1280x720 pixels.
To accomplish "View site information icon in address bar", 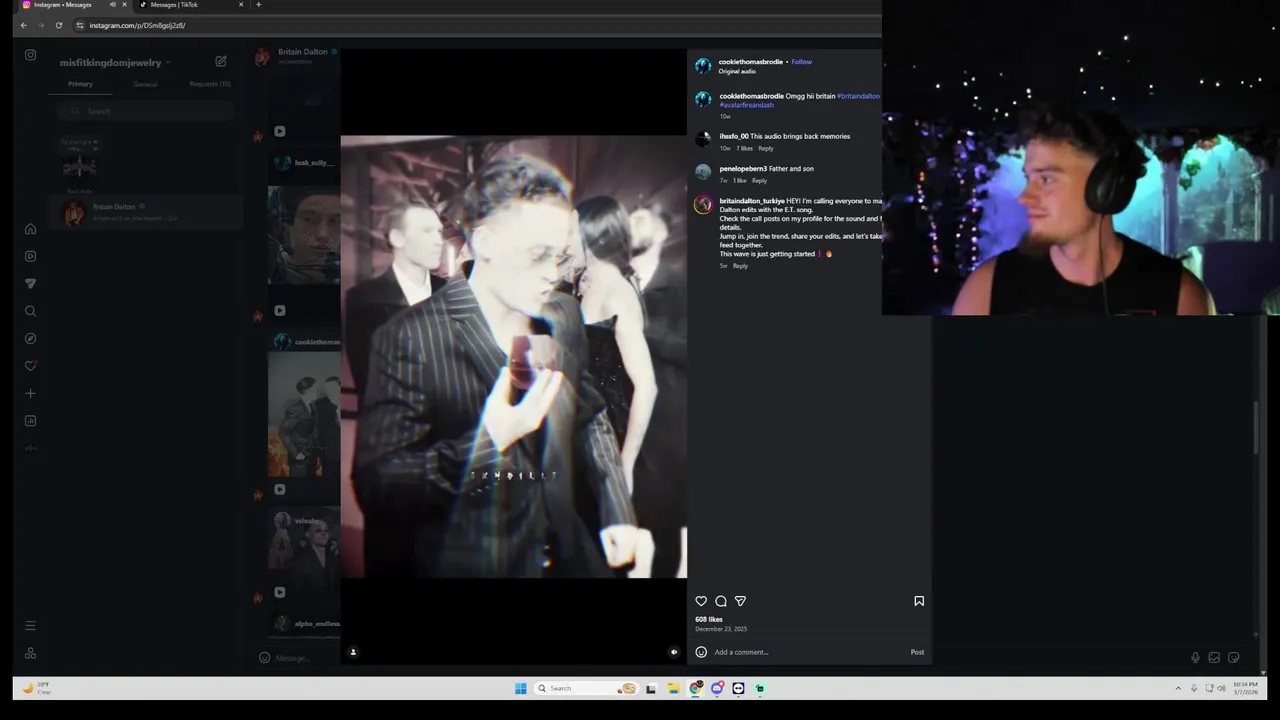I will coord(80,25).
